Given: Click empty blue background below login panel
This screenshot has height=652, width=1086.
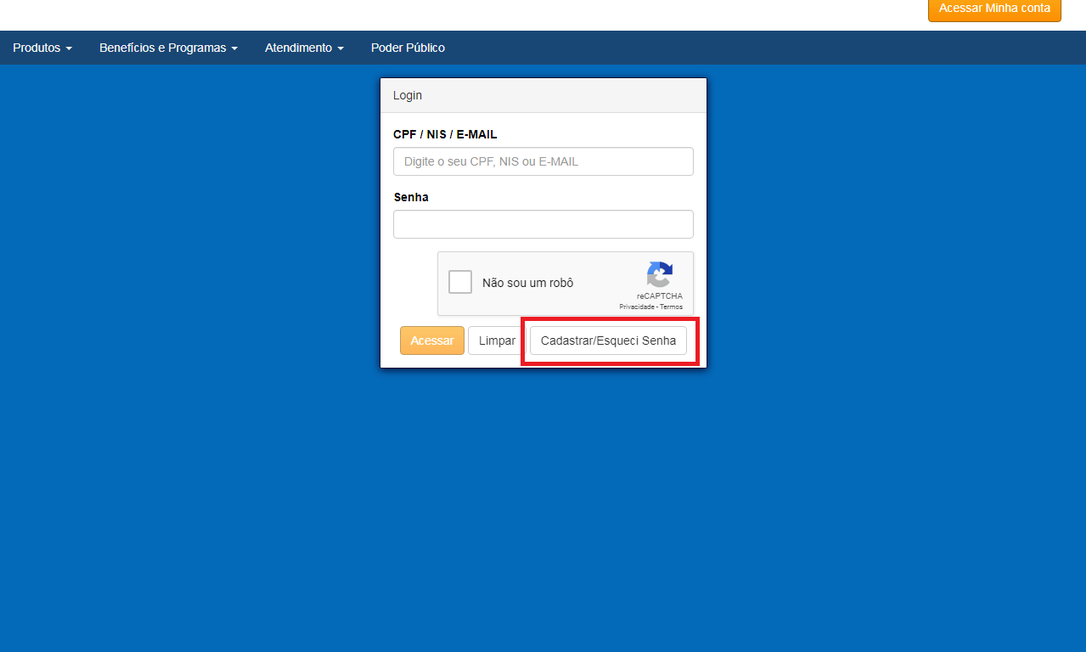Looking at the screenshot, I should pyautogui.click(x=543, y=500).
